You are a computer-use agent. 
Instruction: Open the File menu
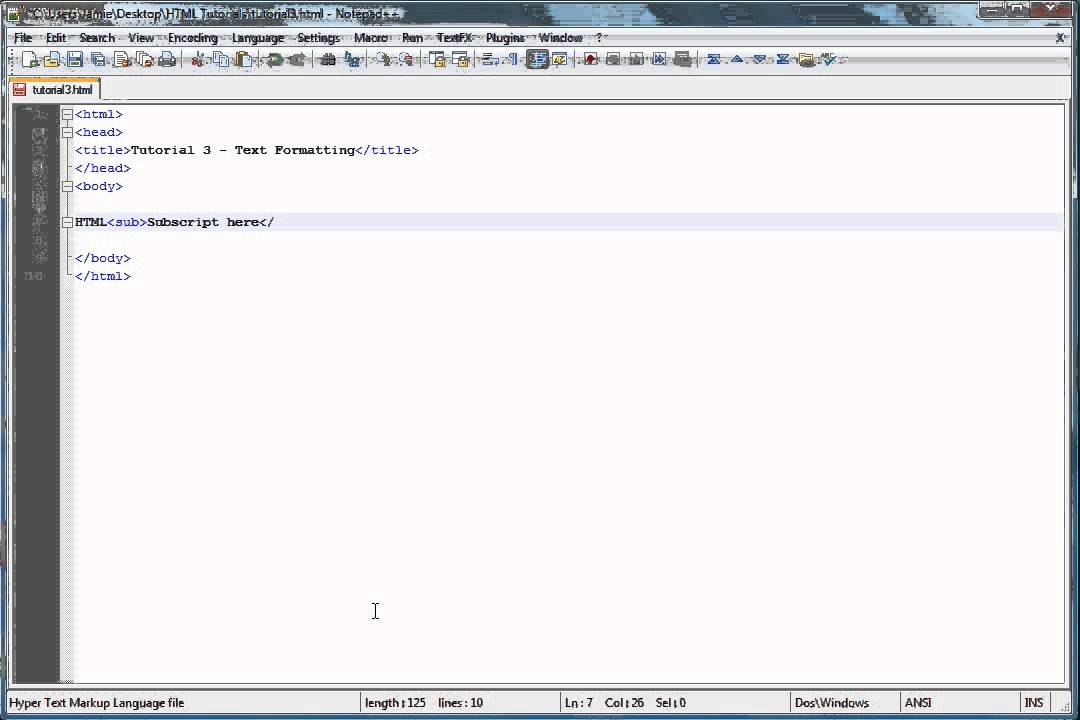coord(23,38)
